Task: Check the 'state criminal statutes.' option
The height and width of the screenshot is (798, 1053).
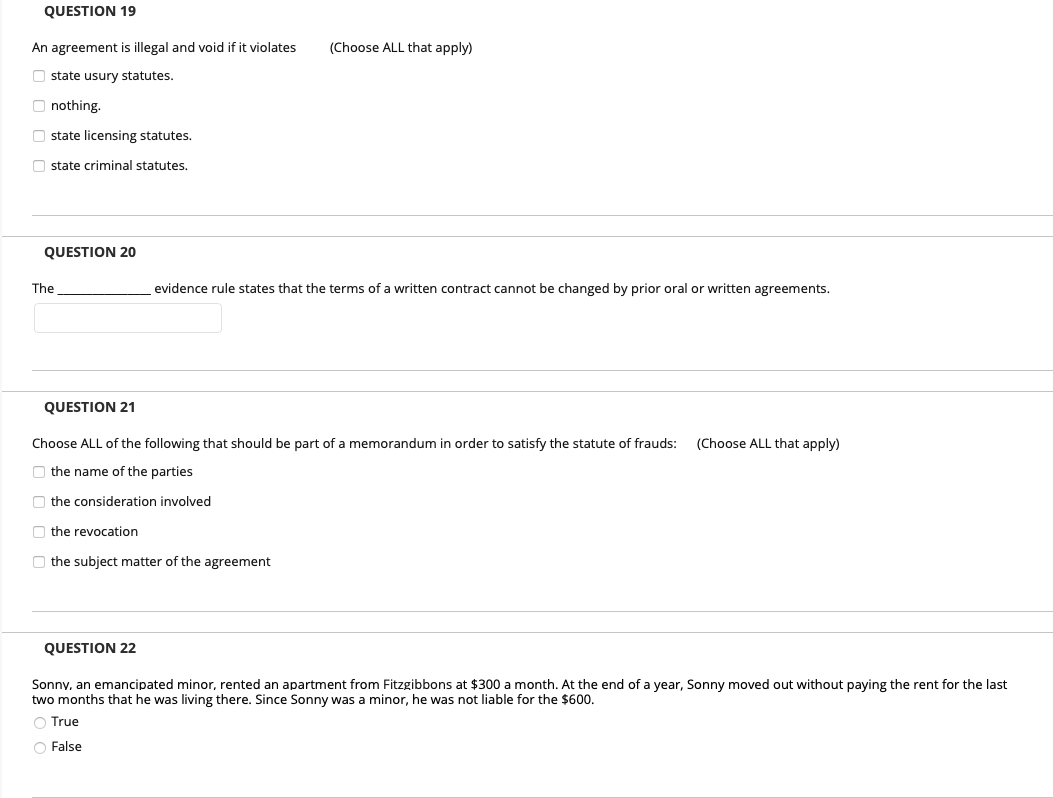Action: 38,165
